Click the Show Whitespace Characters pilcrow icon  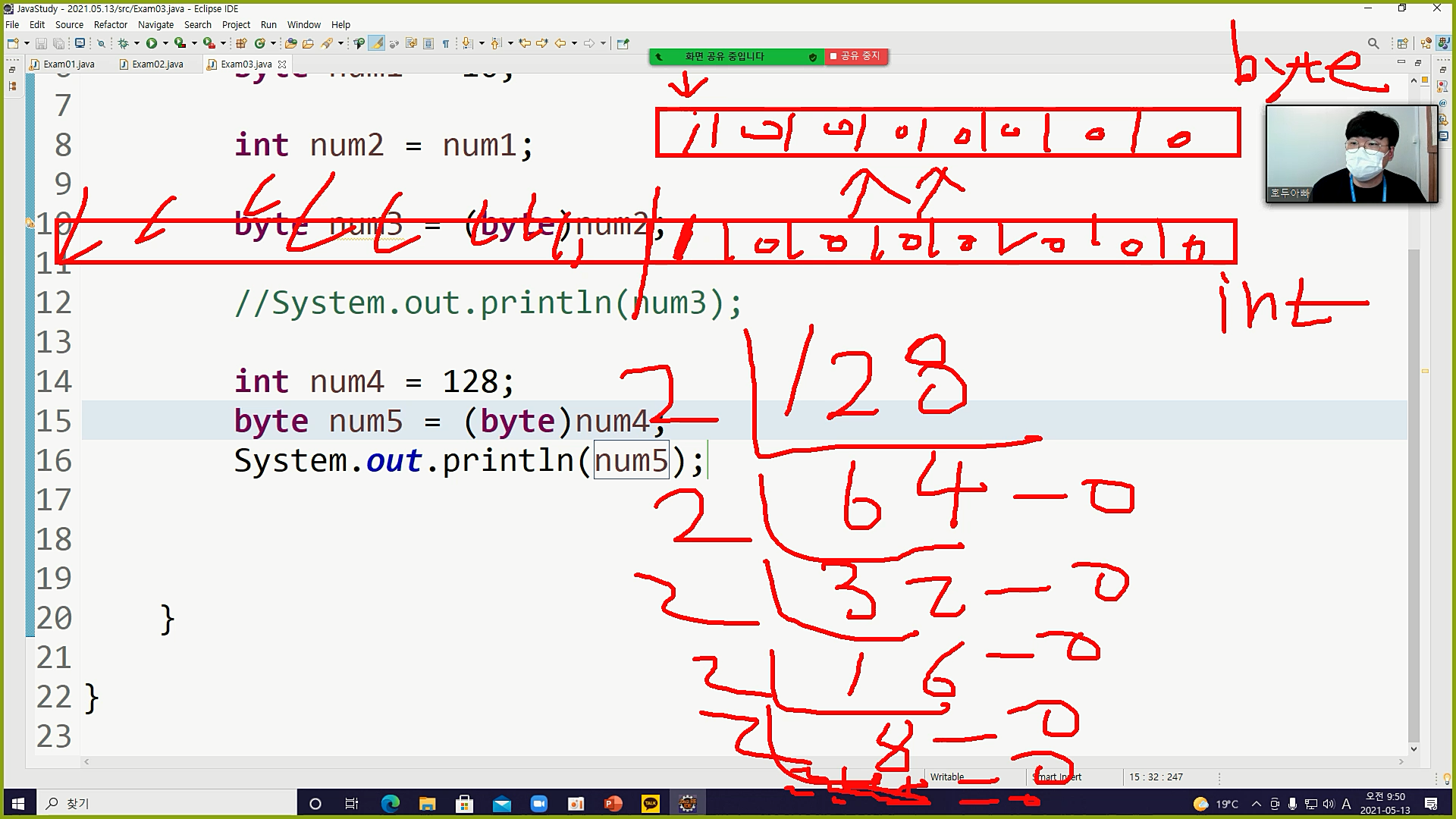tap(446, 43)
